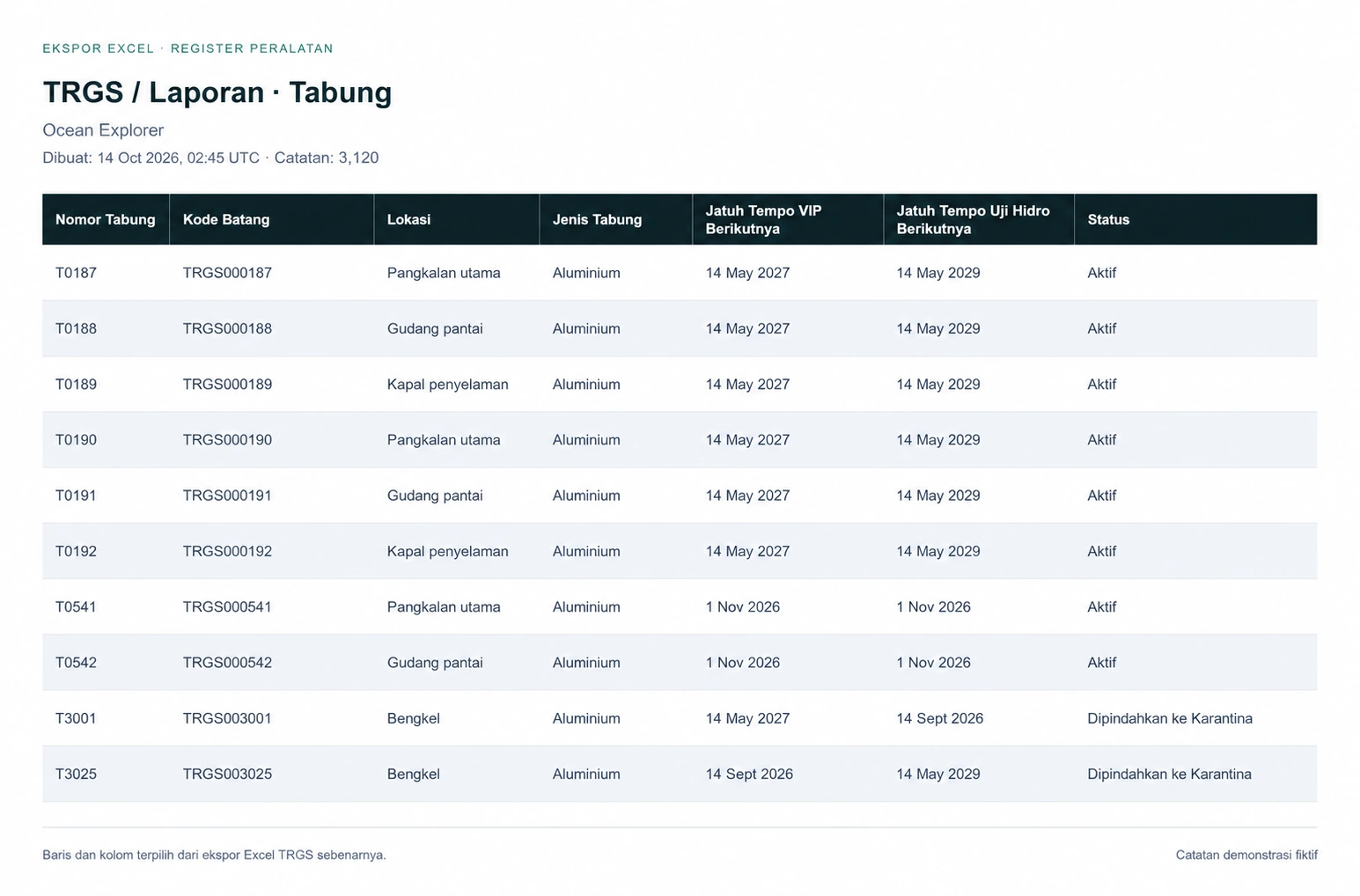
Task: Click Aktif status in row T0188
Action: tap(1102, 328)
